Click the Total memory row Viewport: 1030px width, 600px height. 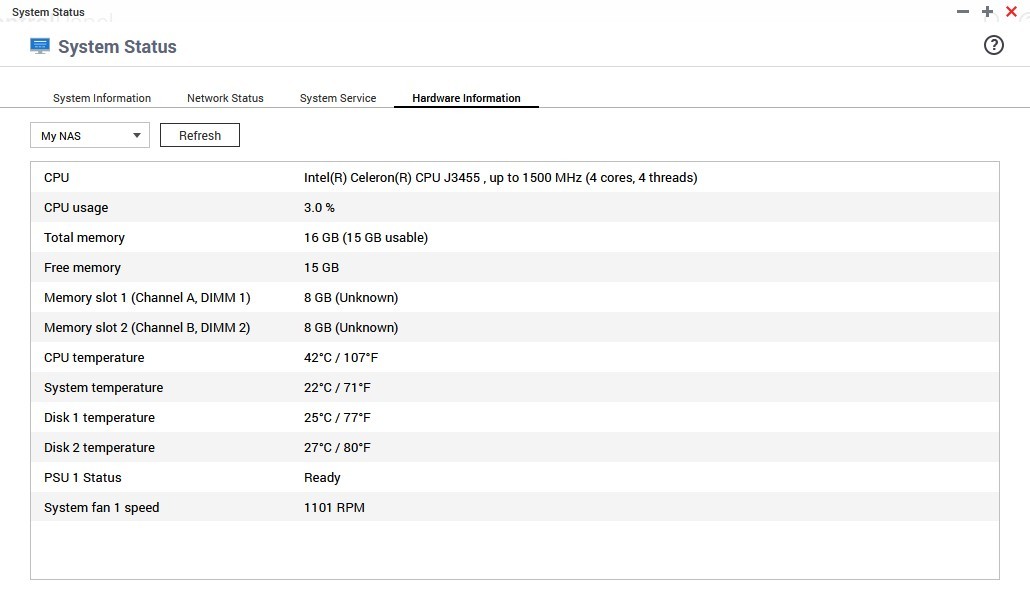pos(515,238)
